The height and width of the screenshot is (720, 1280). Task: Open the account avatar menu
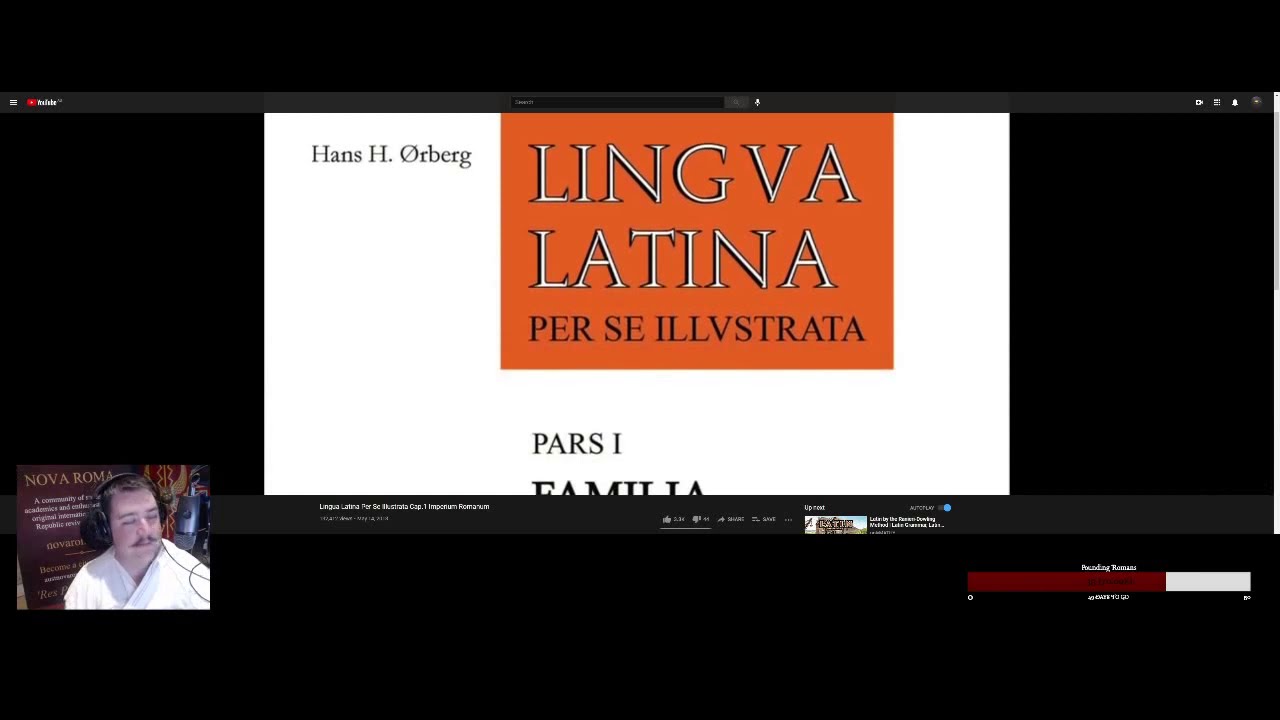[1256, 102]
